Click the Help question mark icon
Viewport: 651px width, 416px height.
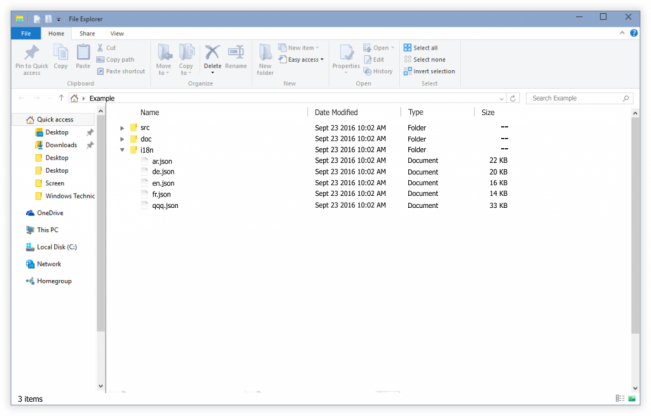point(636,33)
